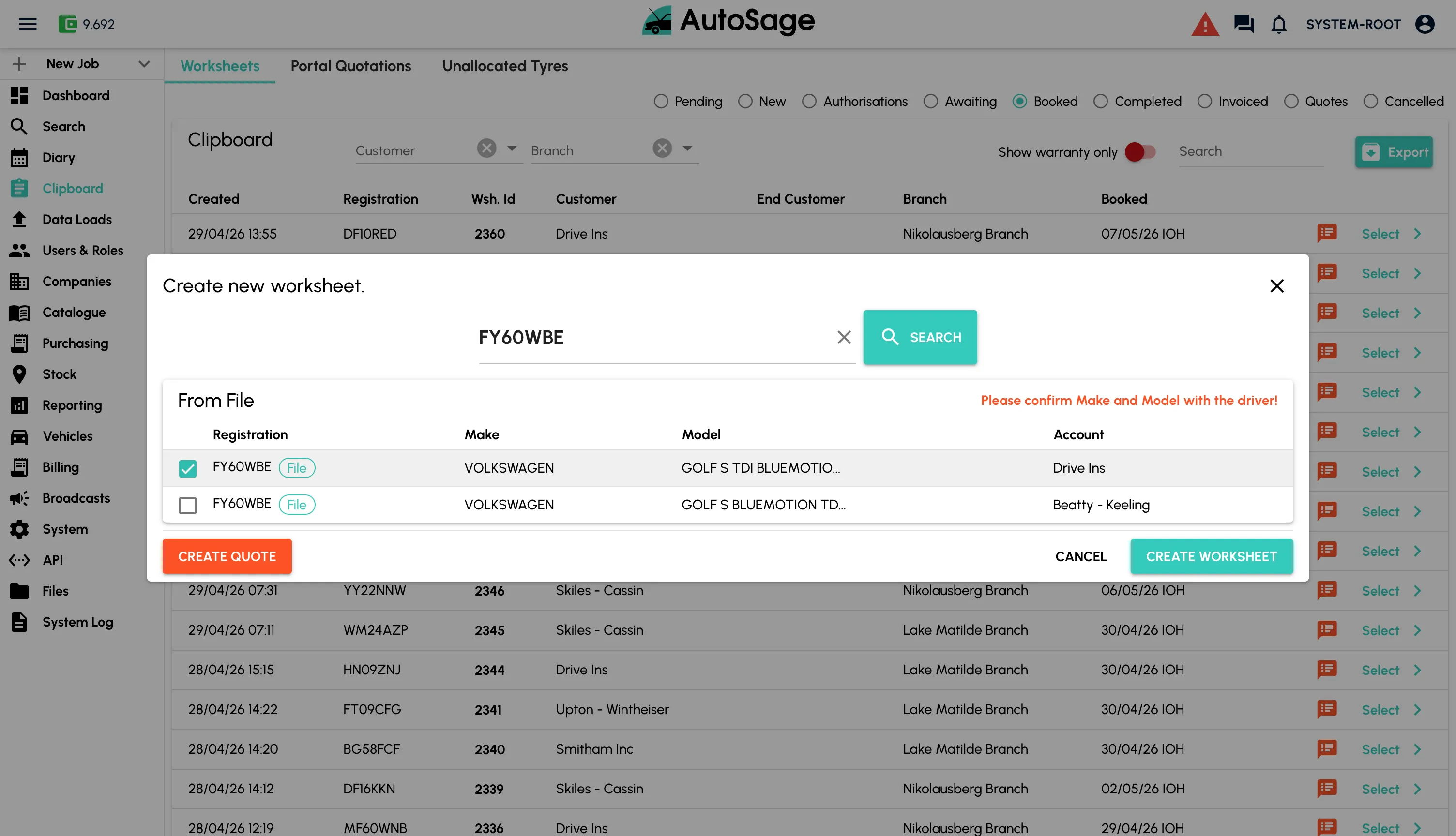Clear the Branch filter selection
Screen dimensions: 1456x836
[x=663, y=148]
